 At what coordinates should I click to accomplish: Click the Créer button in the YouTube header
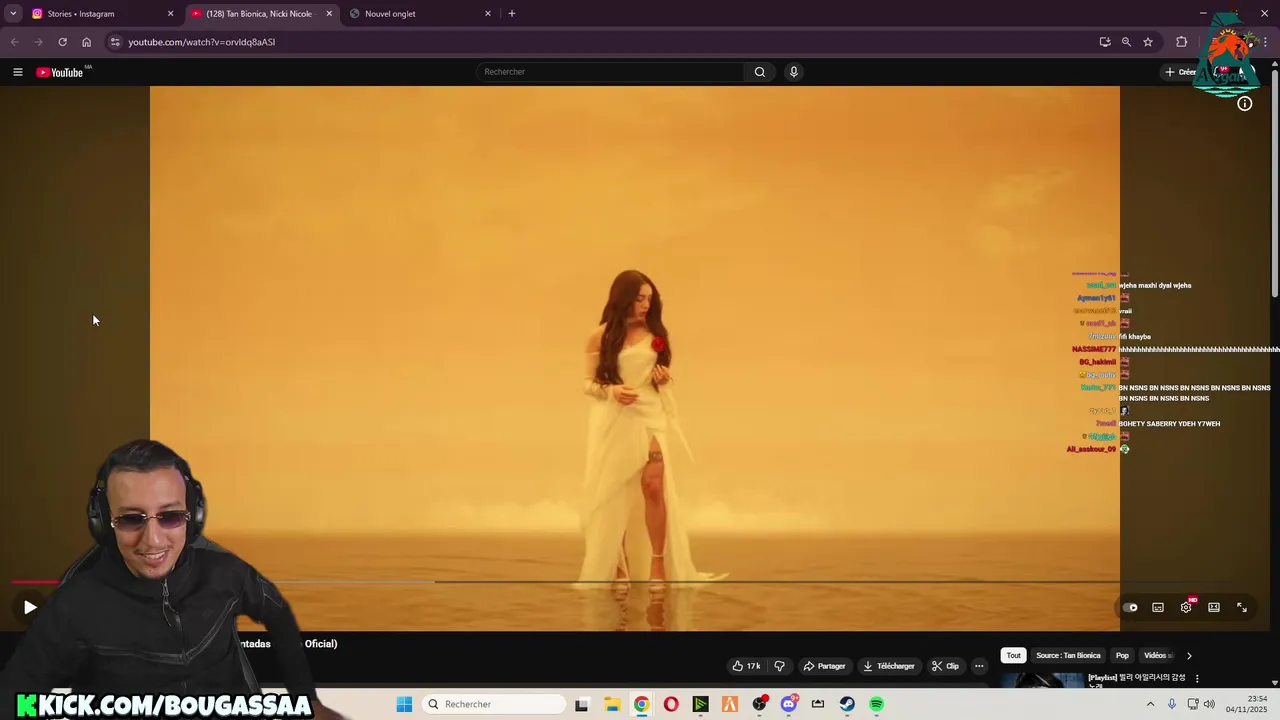(1181, 72)
